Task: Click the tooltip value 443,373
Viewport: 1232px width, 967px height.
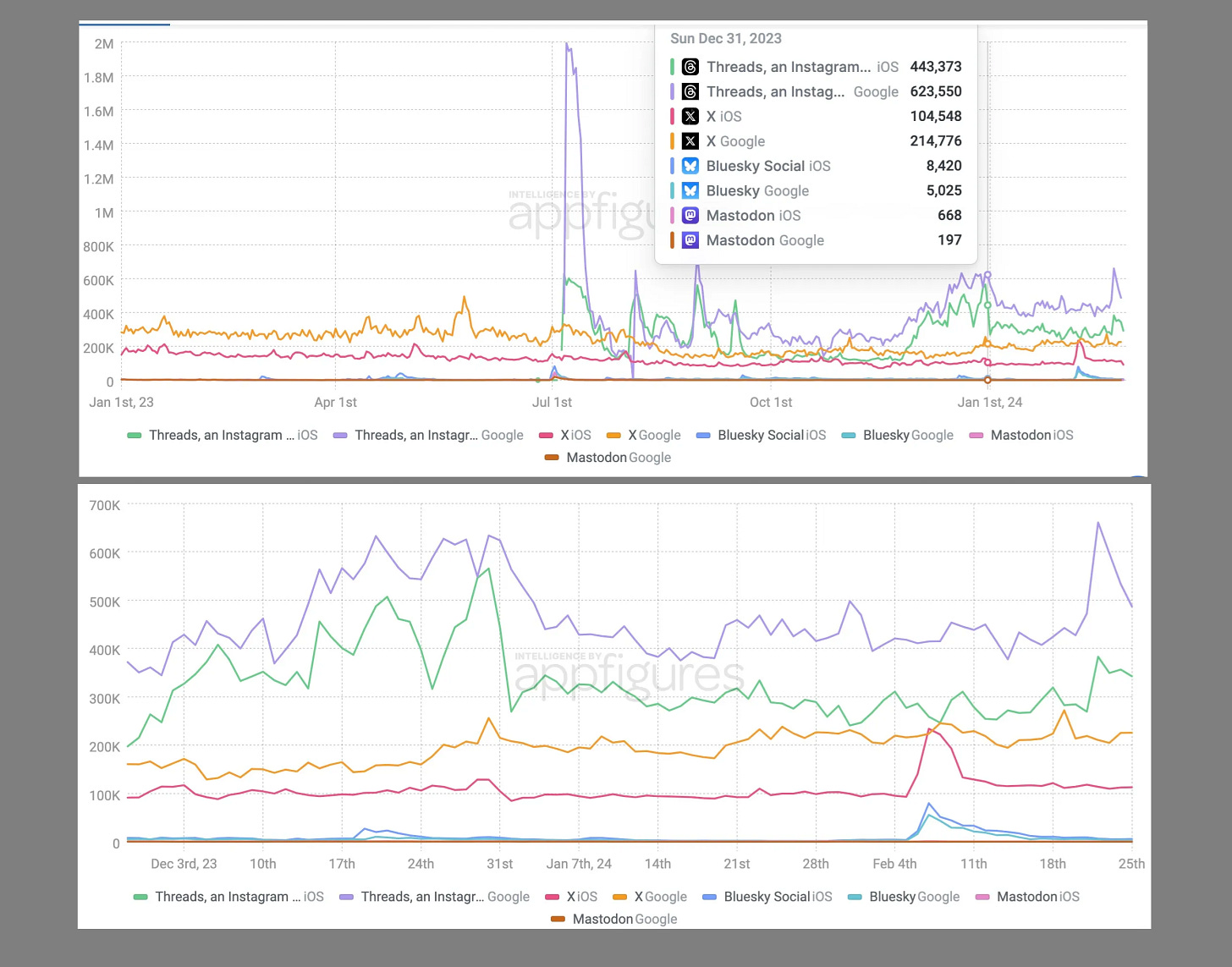Action: [936, 67]
